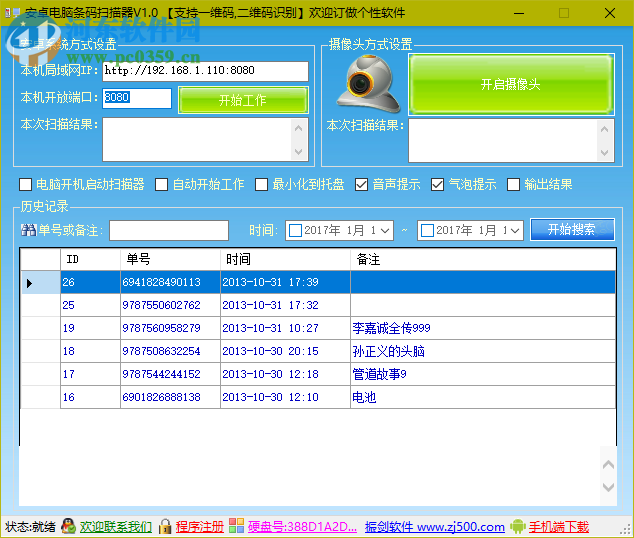The width and height of the screenshot is (634, 538).
Task: Close the scanner window
Action: click(610, 13)
